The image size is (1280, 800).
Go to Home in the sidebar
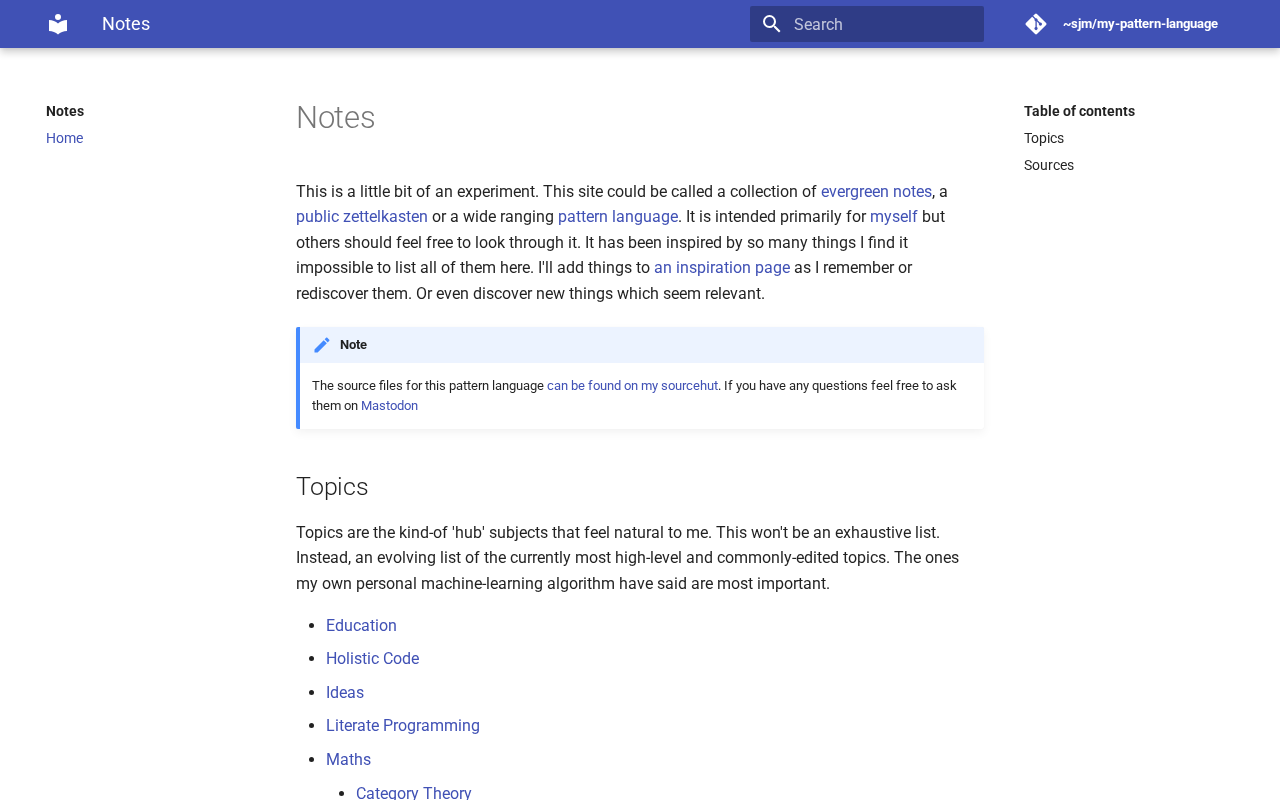pos(64,138)
